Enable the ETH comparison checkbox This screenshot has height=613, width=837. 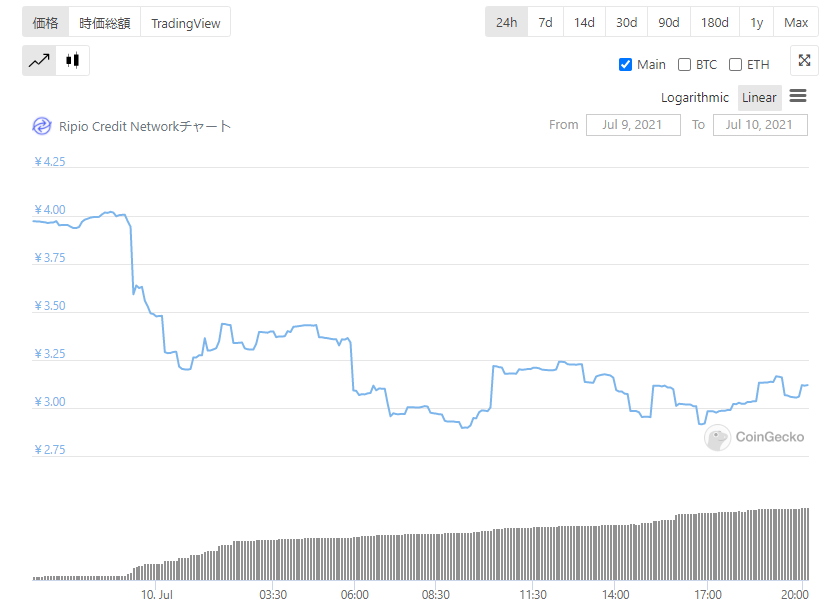click(735, 65)
